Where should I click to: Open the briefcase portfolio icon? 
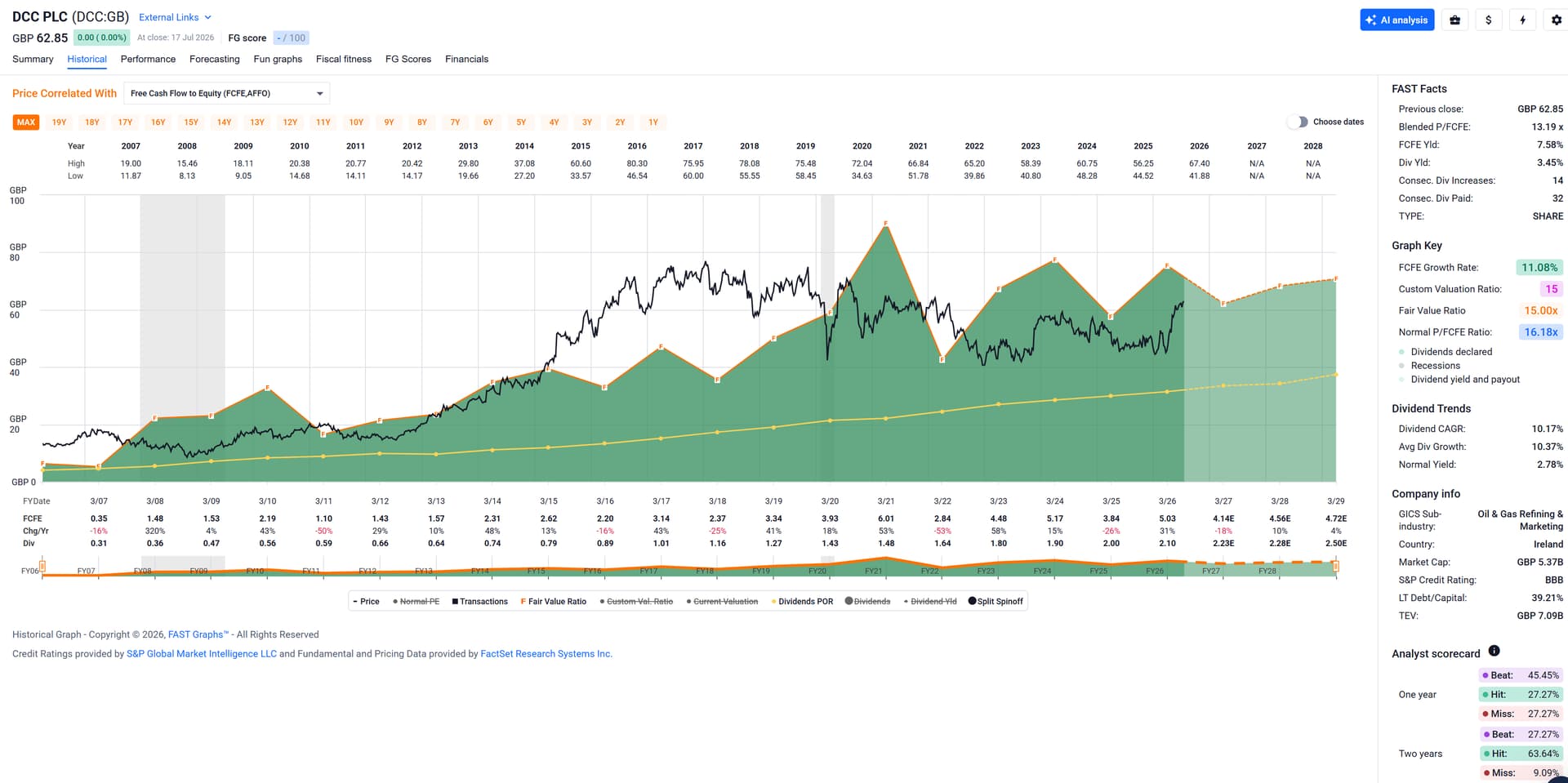click(1454, 20)
